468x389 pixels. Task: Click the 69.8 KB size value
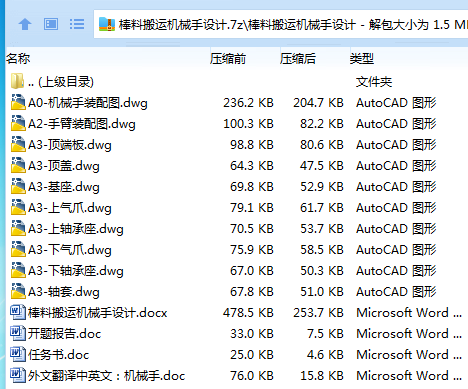click(x=252, y=187)
